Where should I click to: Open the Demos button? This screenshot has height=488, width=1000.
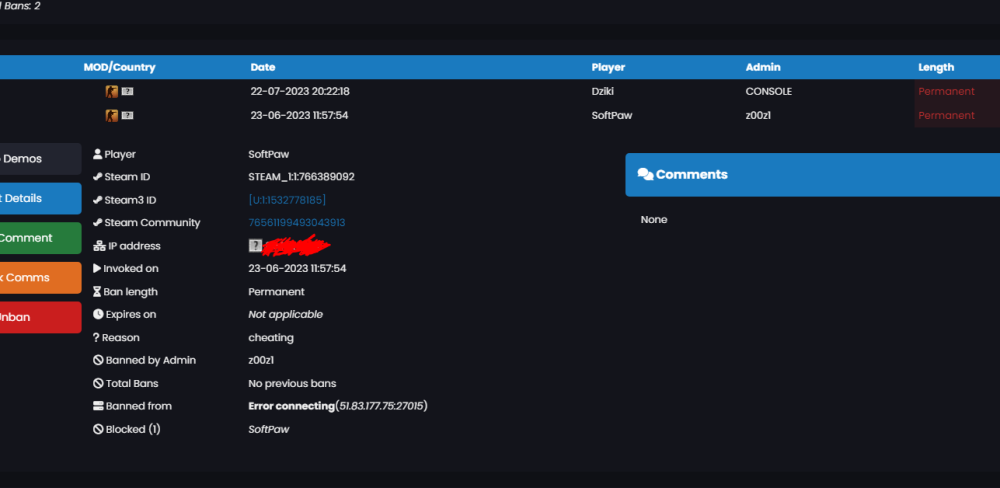coord(41,159)
